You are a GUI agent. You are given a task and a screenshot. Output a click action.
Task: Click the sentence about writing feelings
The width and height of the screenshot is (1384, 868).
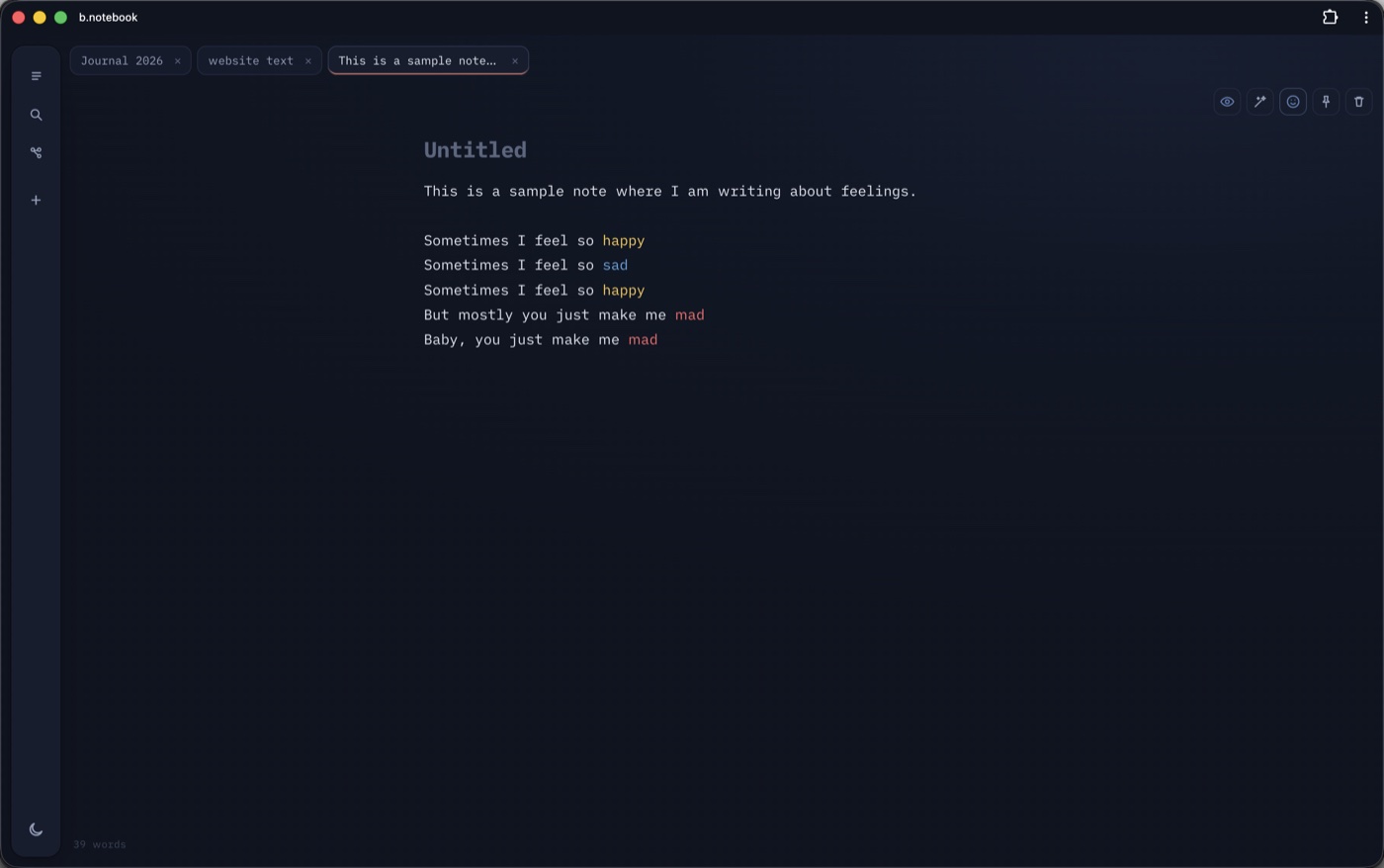670,191
